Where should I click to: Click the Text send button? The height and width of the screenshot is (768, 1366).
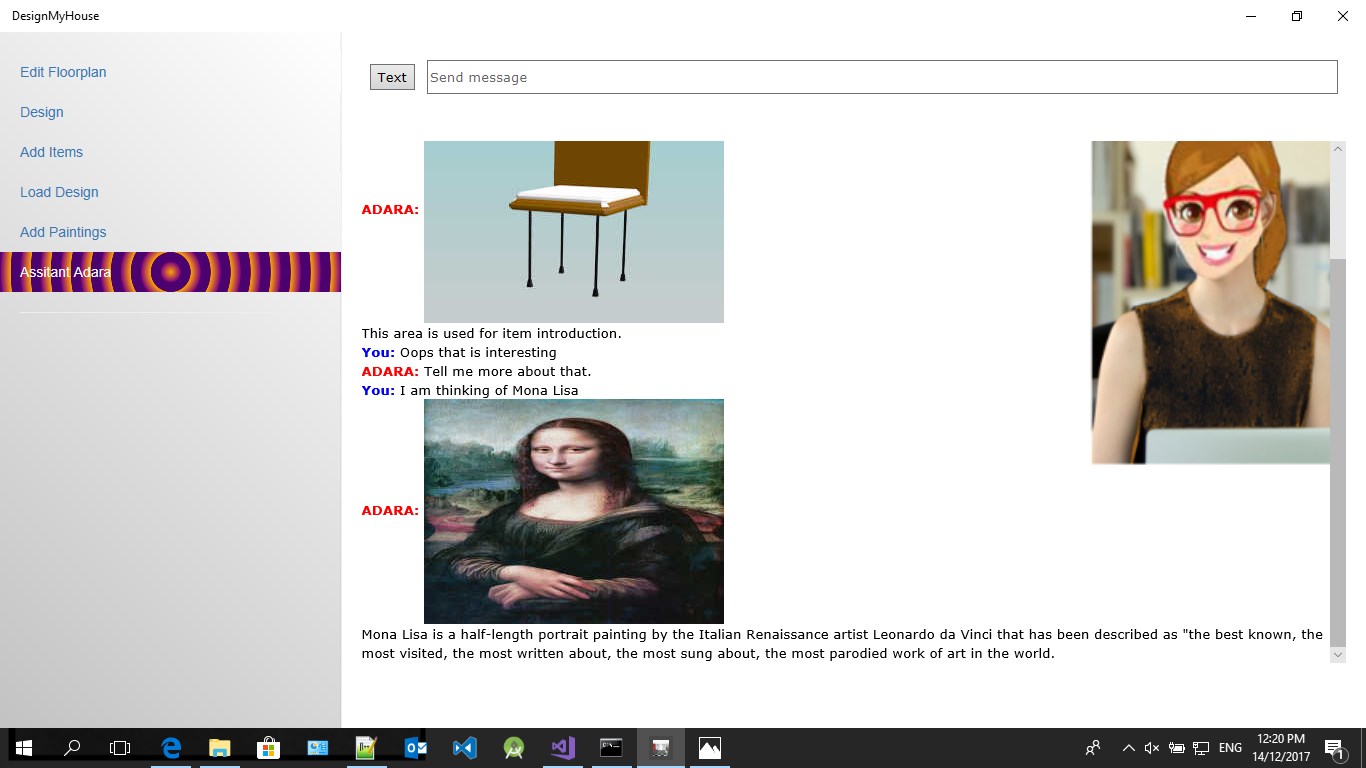pyautogui.click(x=392, y=77)
